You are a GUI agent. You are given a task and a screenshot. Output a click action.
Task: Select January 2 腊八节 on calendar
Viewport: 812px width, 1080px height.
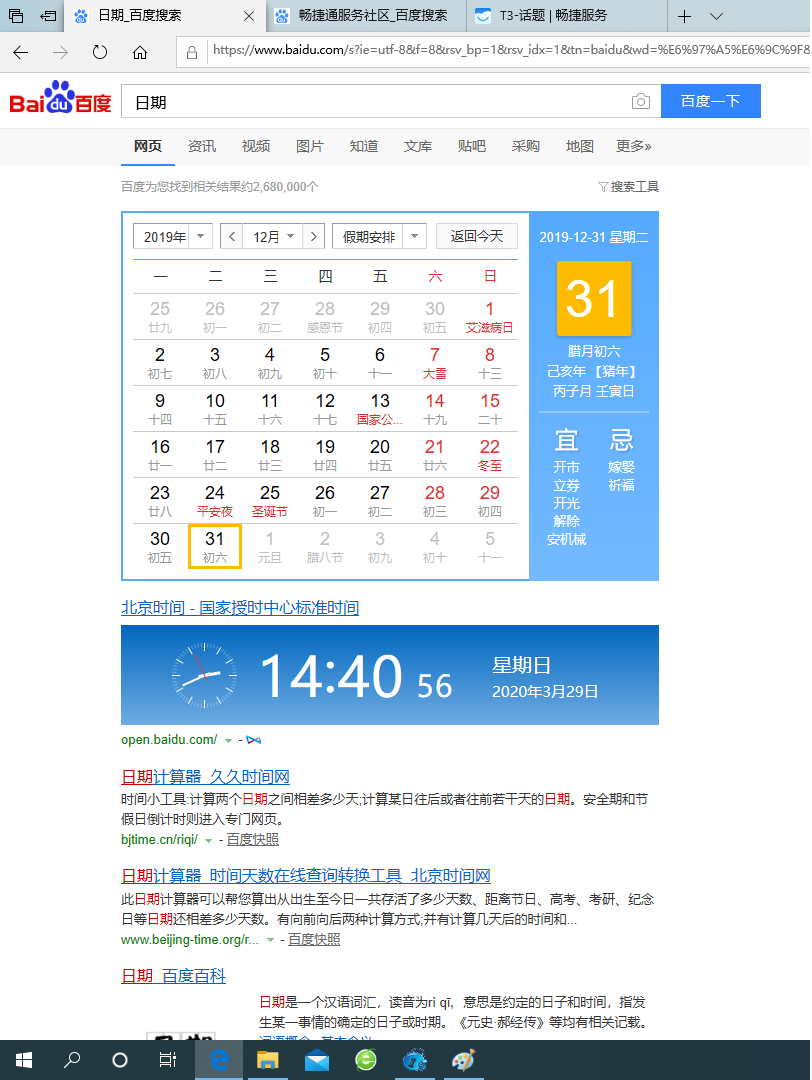(324, 547)
